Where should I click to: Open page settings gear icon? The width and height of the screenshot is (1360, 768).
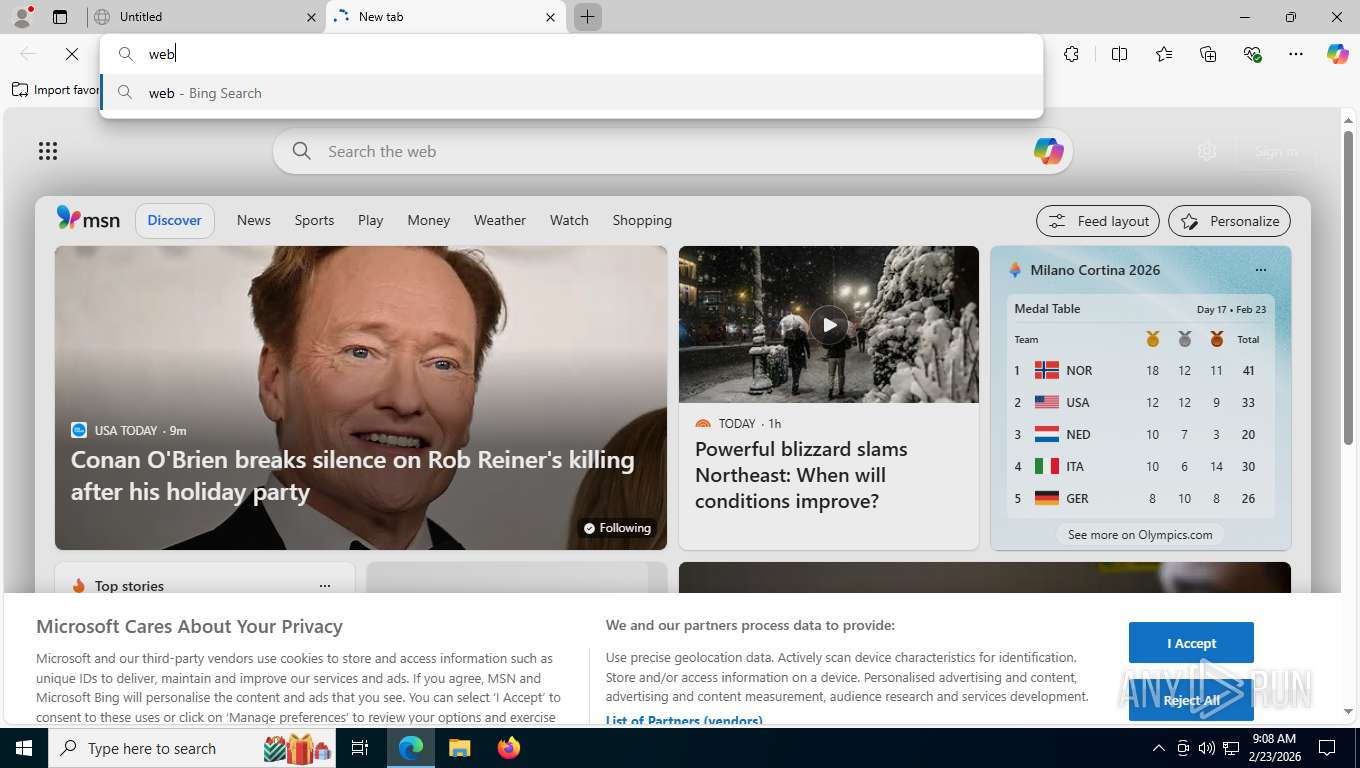click(1207, 151)
